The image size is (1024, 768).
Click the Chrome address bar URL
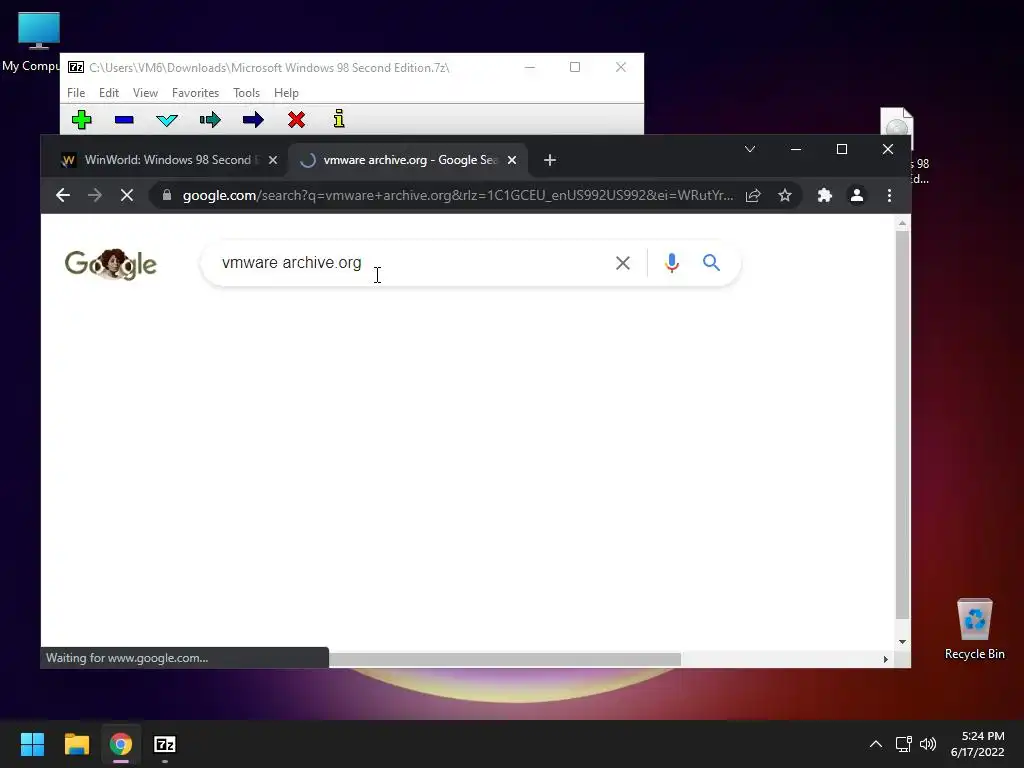click(x=457, y=195)
